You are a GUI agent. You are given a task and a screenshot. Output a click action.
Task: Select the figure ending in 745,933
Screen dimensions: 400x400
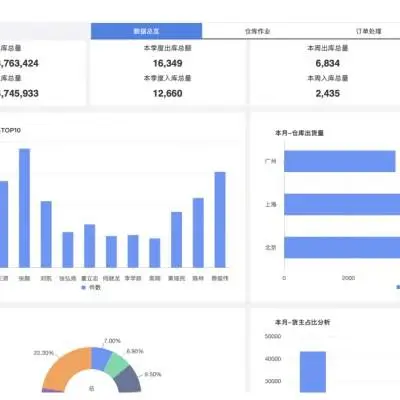(x=19, y=93)
